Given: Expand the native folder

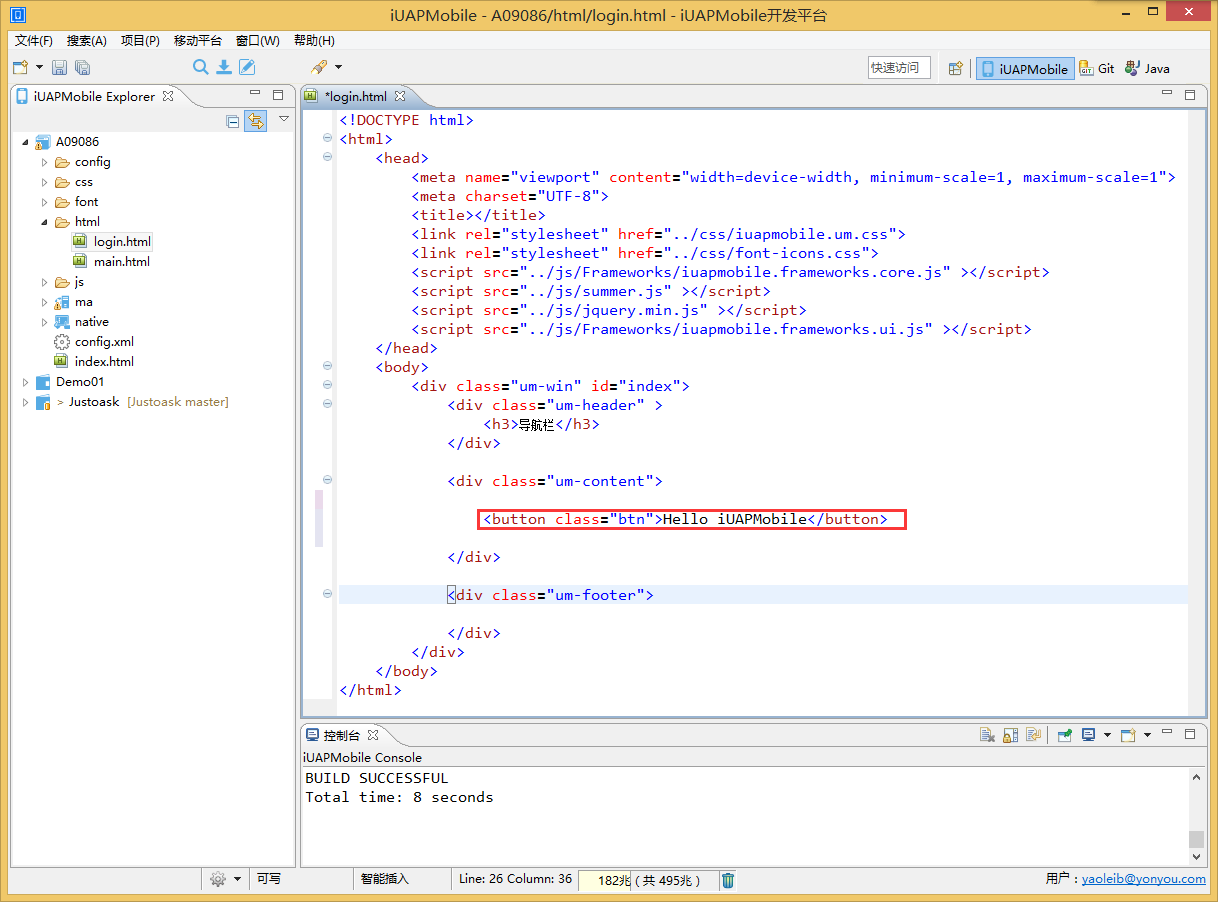Looking at the screenshot, I should [x=44, y=322].
